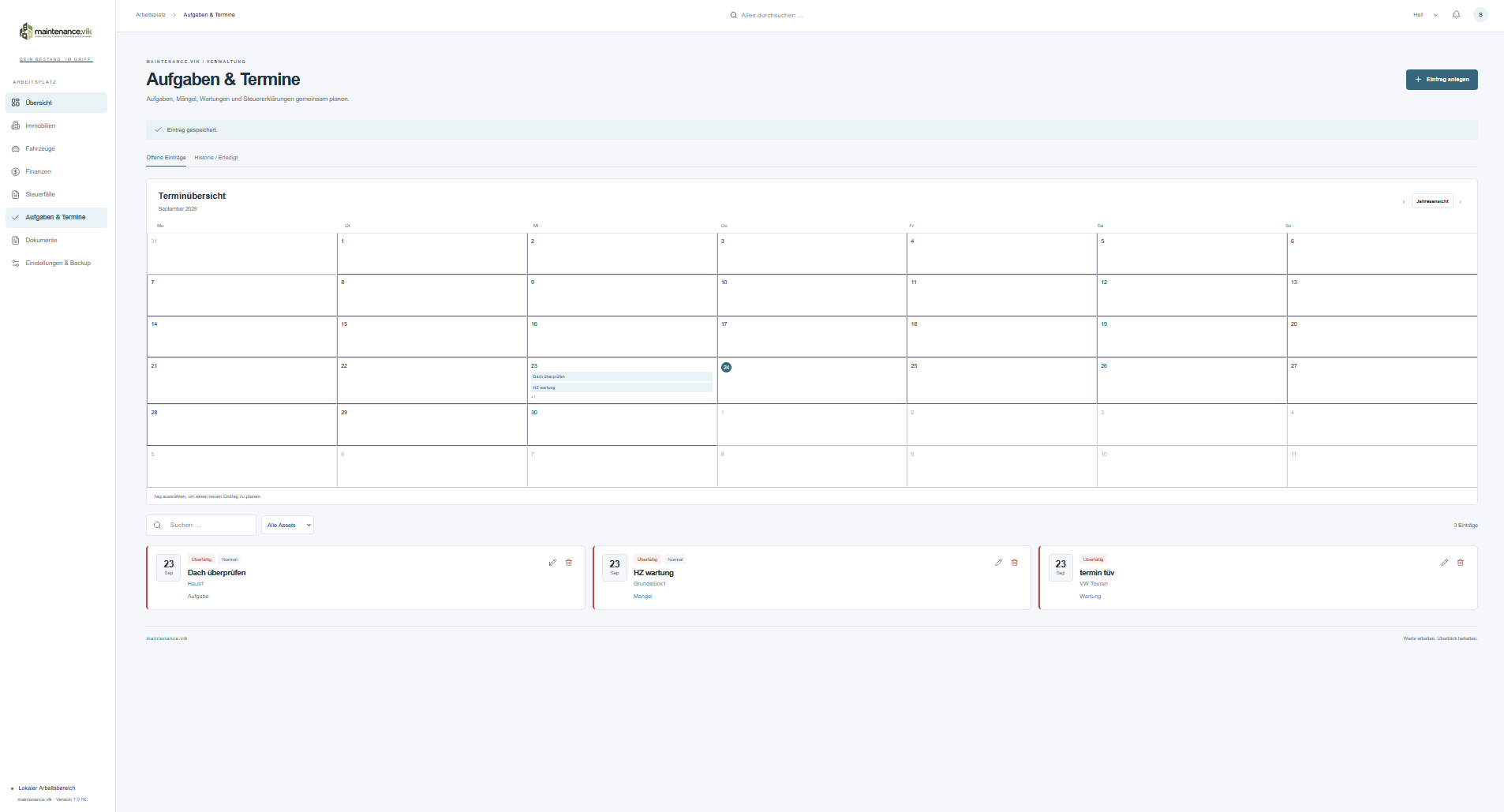Select September 1 in the calendar
The image size is (1504, 812).
pos(432,253)
